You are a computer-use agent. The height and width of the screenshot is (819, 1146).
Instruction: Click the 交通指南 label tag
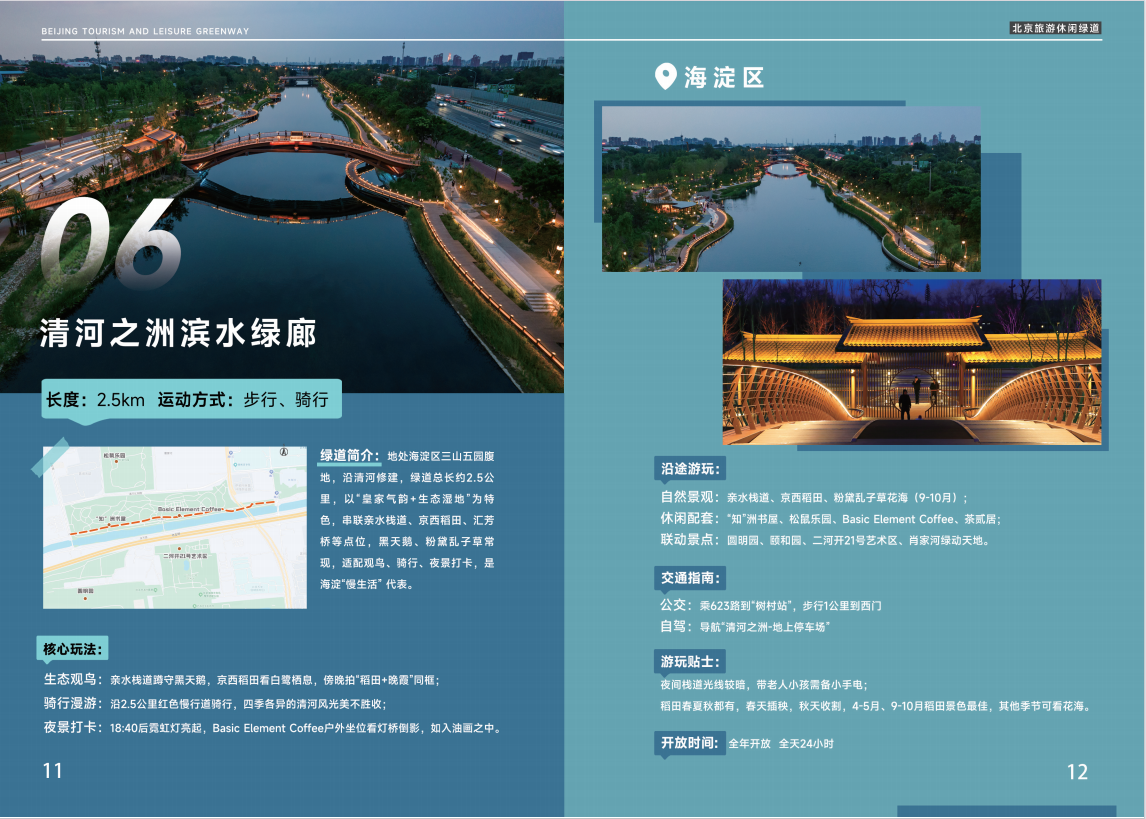point(690,578)
